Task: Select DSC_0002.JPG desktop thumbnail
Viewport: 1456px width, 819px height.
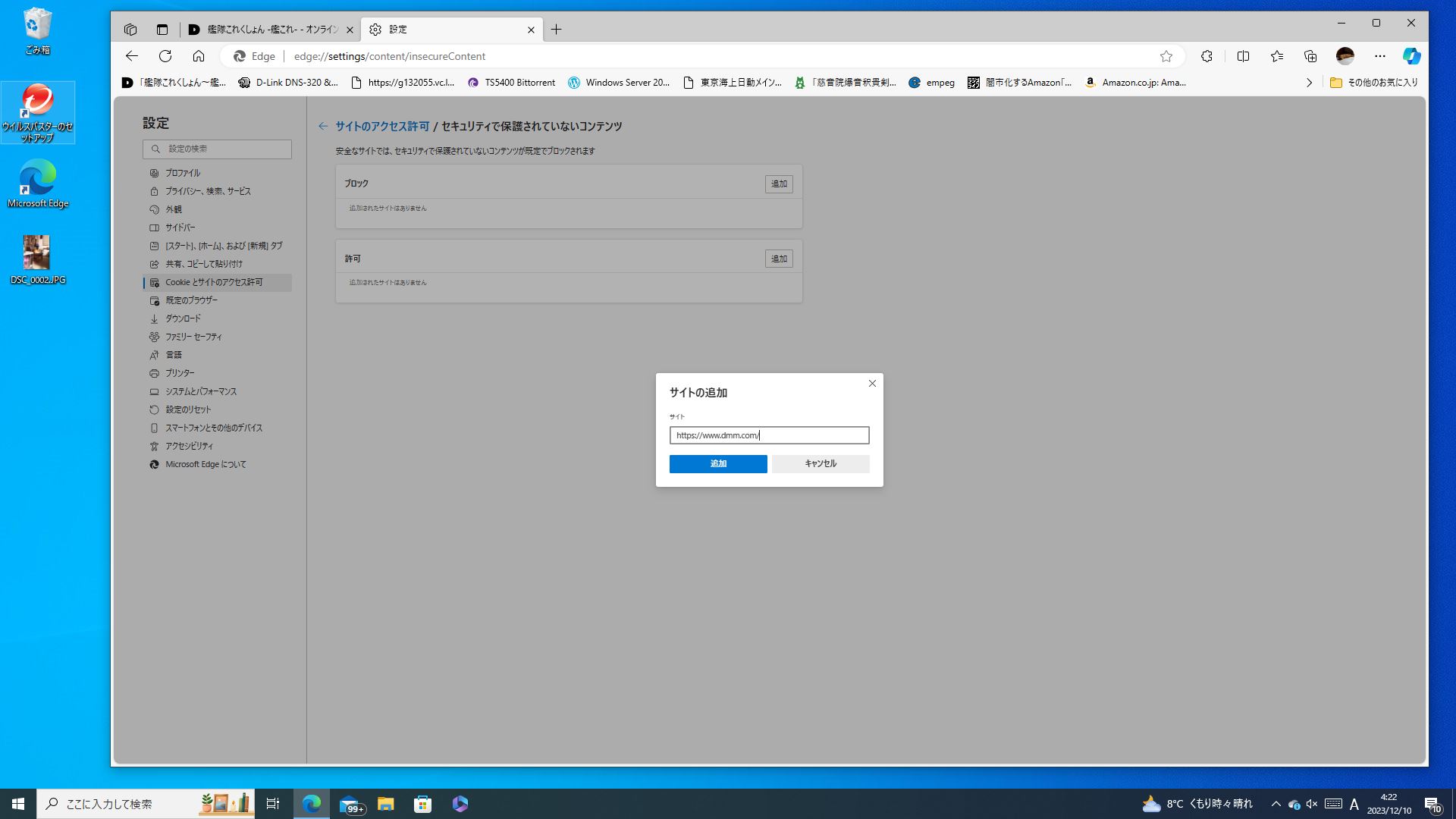Action: click(x=37, y=259)
